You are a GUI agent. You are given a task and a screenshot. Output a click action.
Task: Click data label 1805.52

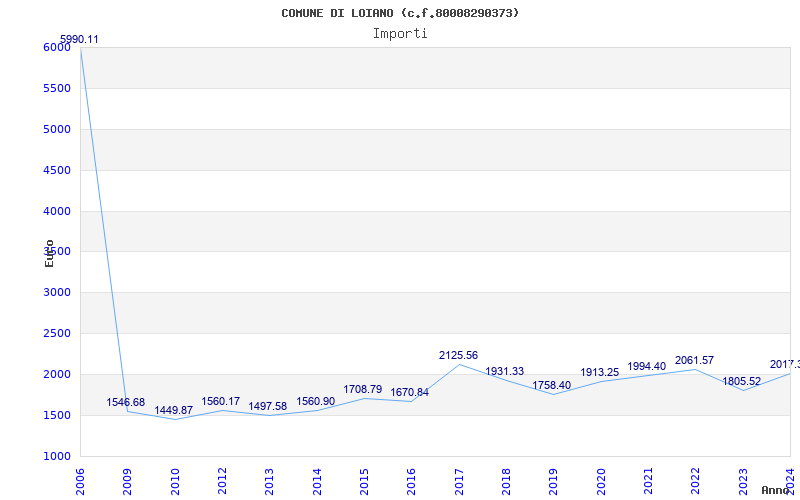(x=741, y=381)
